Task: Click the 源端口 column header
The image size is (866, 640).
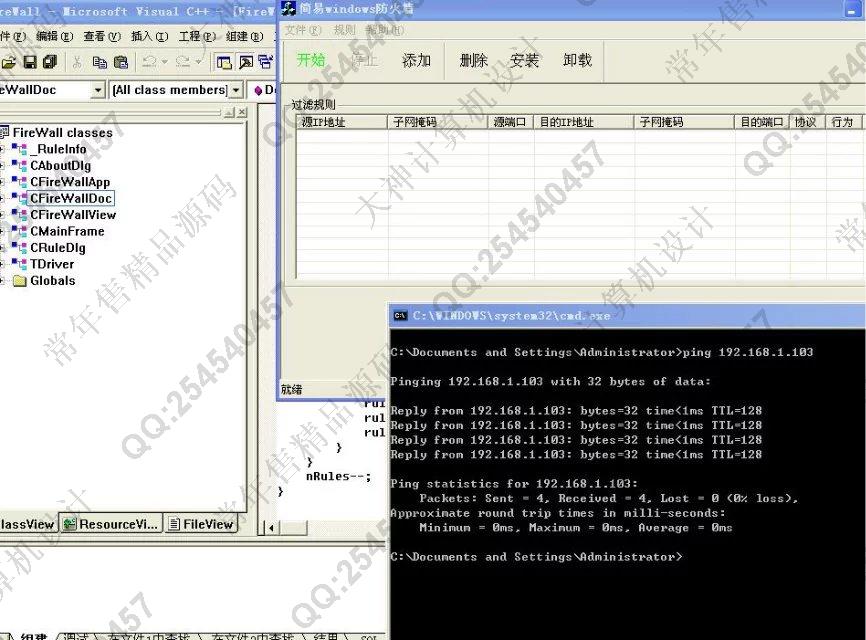Action: (x=511, y=122)
